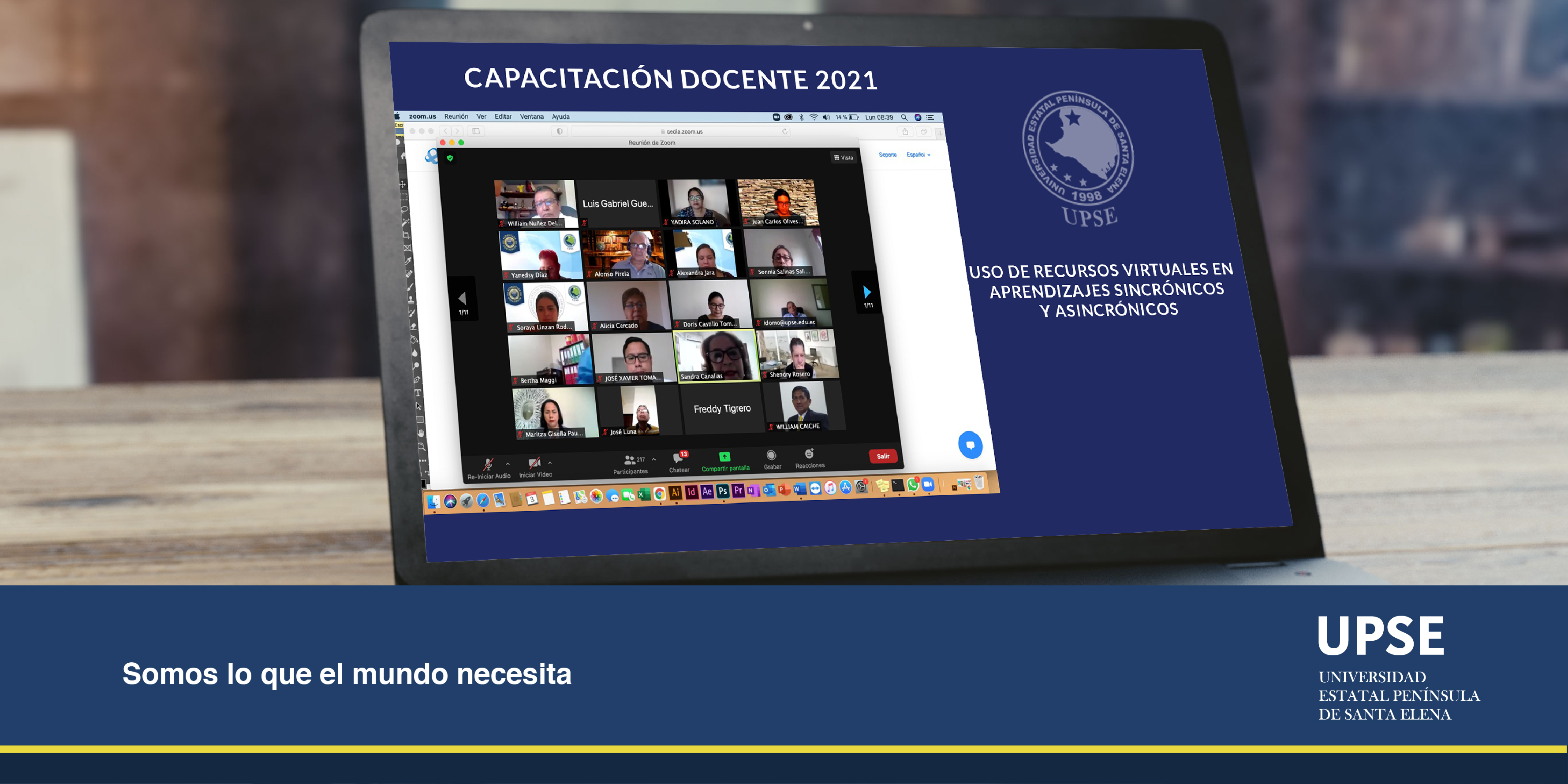Click the volume icon in the menu bar
1568x784 pixels.
826,117
